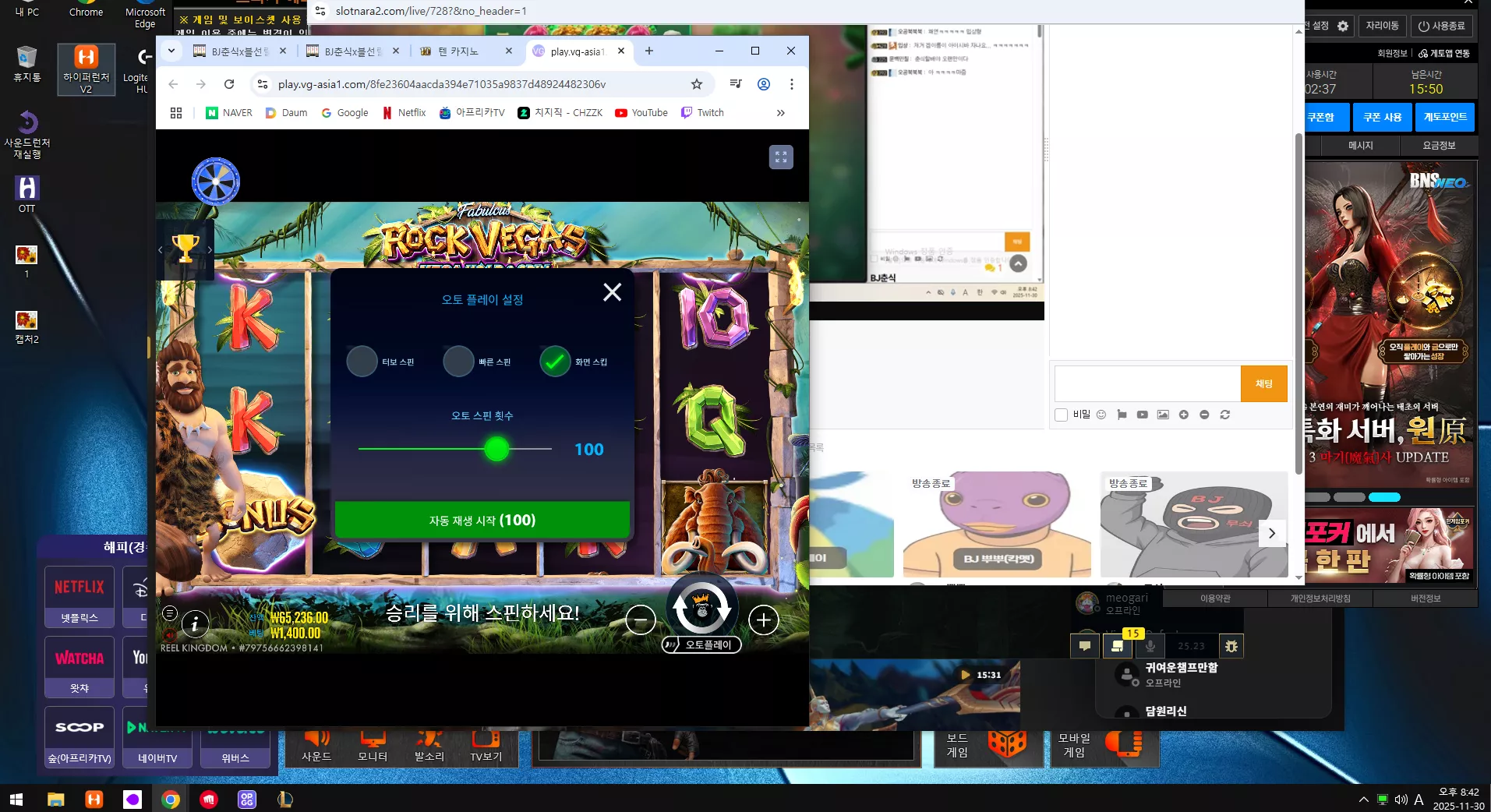Screen dimensions: 1491x812
Task: Open the BJ 뿌뿌 broadcast thumbnail
Action: (x=997, y=524)
